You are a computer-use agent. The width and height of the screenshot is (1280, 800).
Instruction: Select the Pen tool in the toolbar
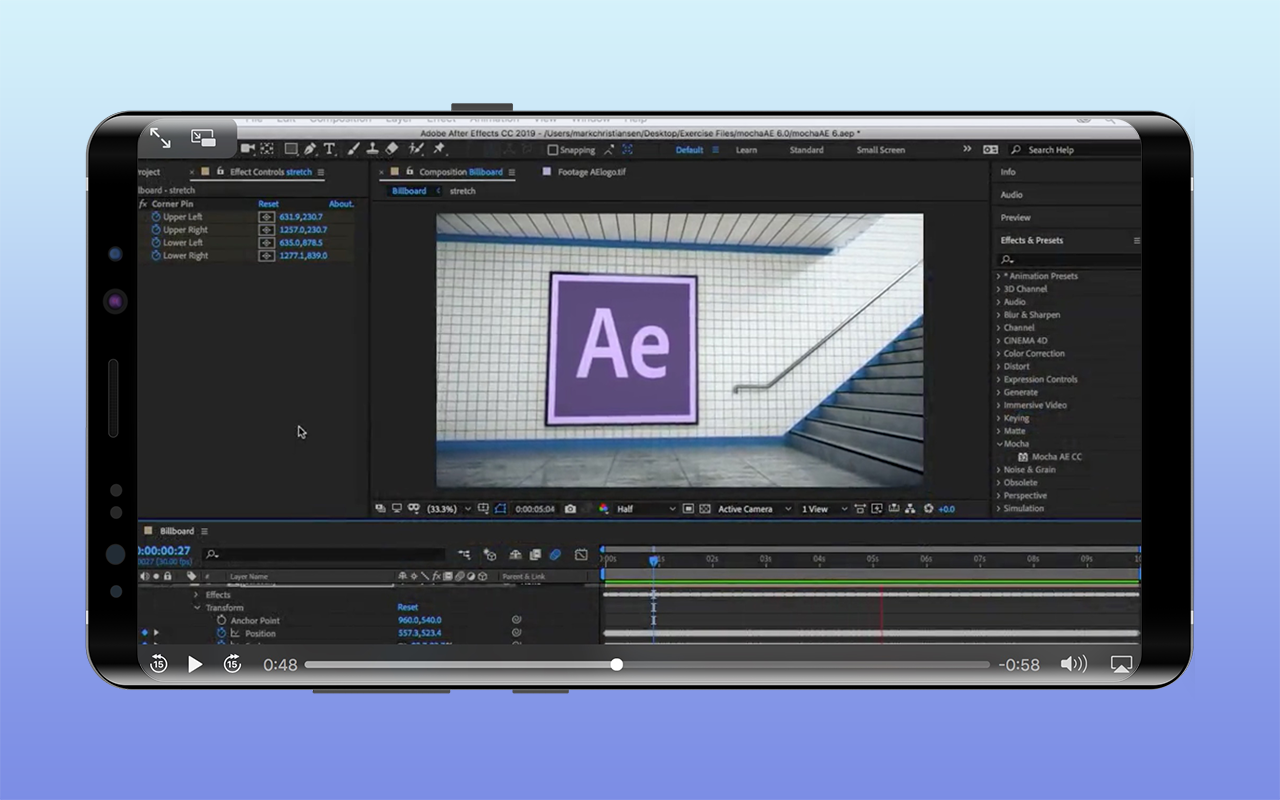click(311, 149)
